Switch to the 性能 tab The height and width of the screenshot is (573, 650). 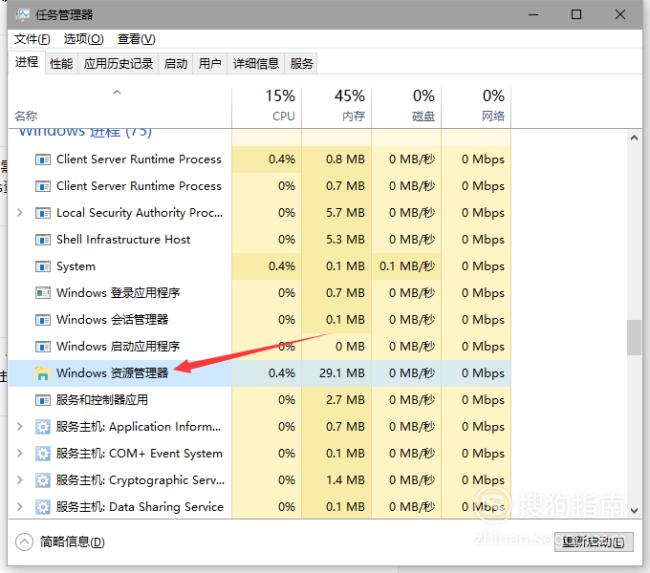tap(61, 63)
